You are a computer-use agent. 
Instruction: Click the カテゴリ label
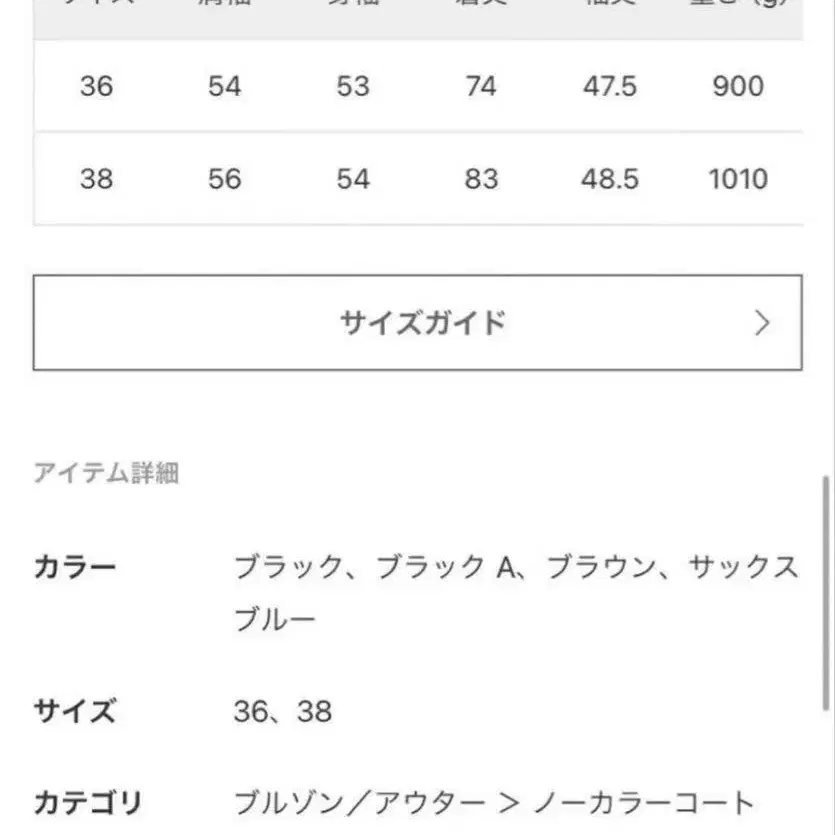(88, 802)
